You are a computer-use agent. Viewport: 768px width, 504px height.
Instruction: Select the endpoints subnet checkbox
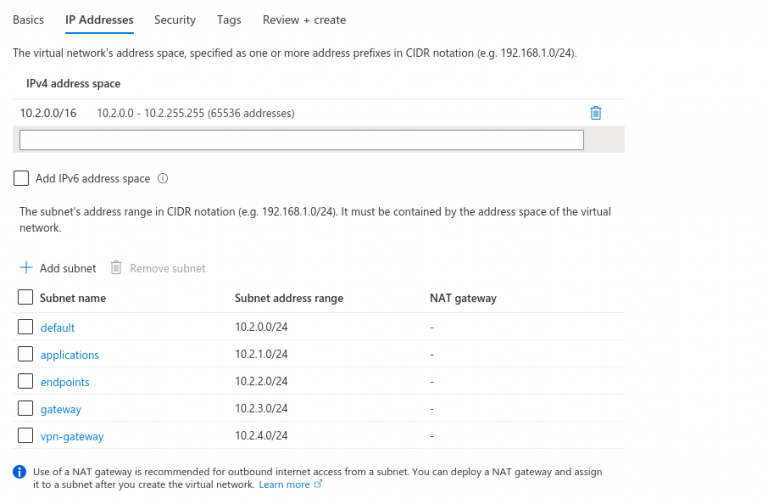click(x=25, y=381)
